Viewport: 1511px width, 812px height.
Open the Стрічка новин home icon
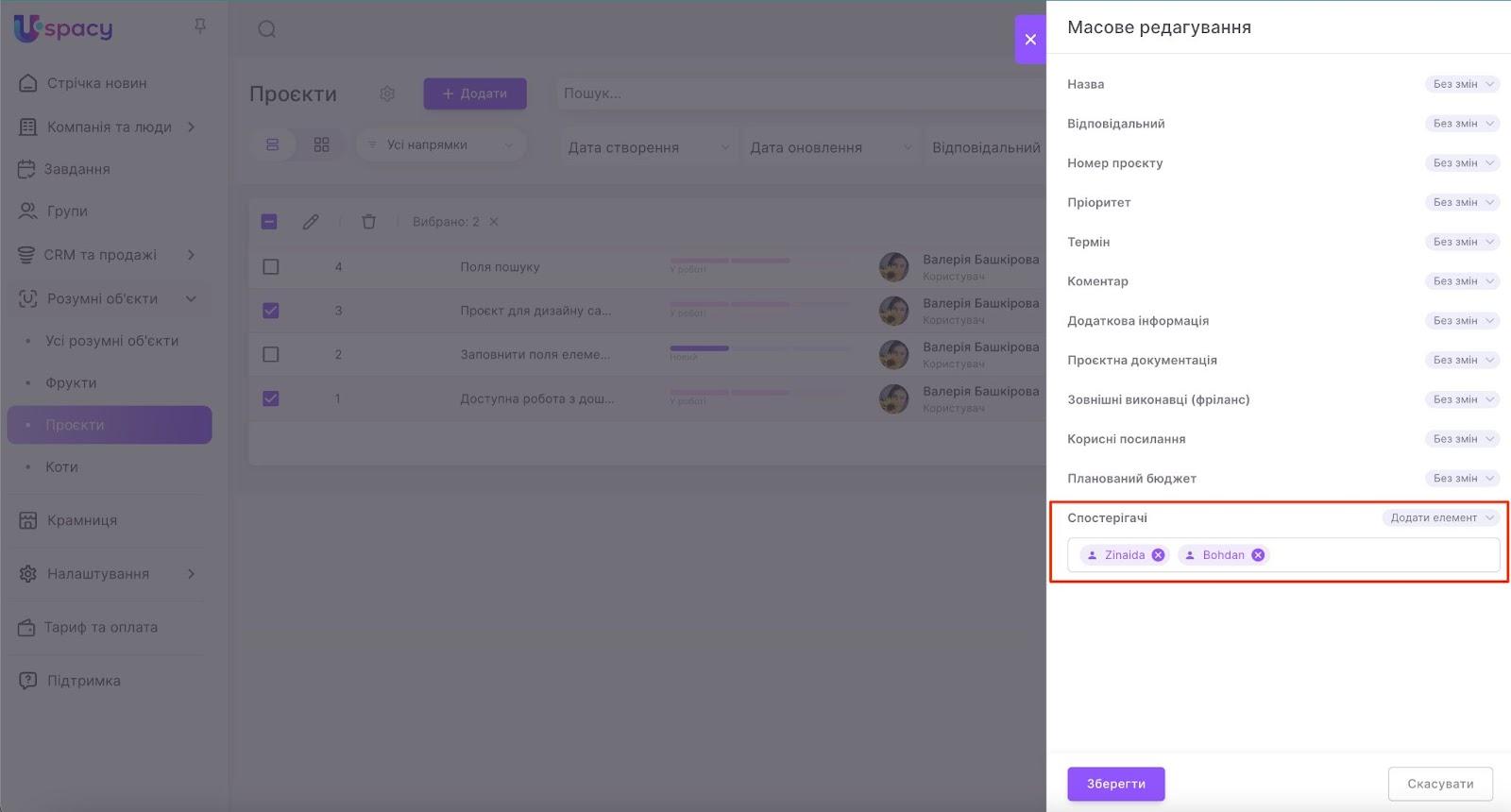coord(28,83)
